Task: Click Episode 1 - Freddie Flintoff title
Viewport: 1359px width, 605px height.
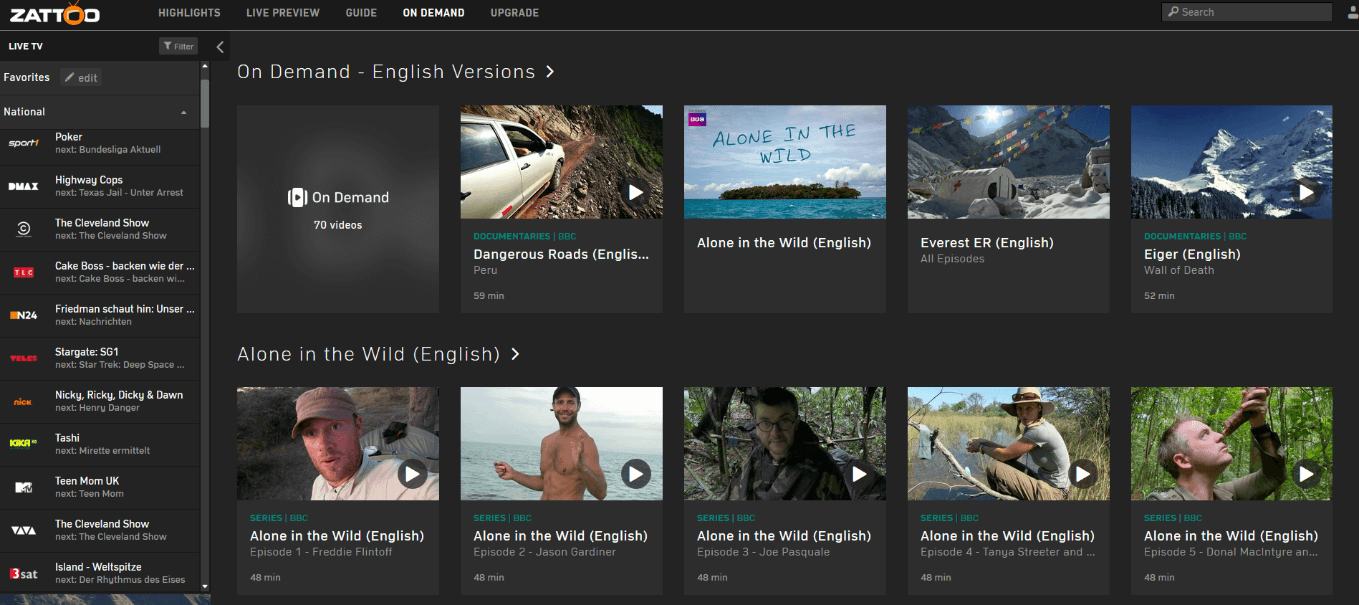Action: (x=322, y=552)
